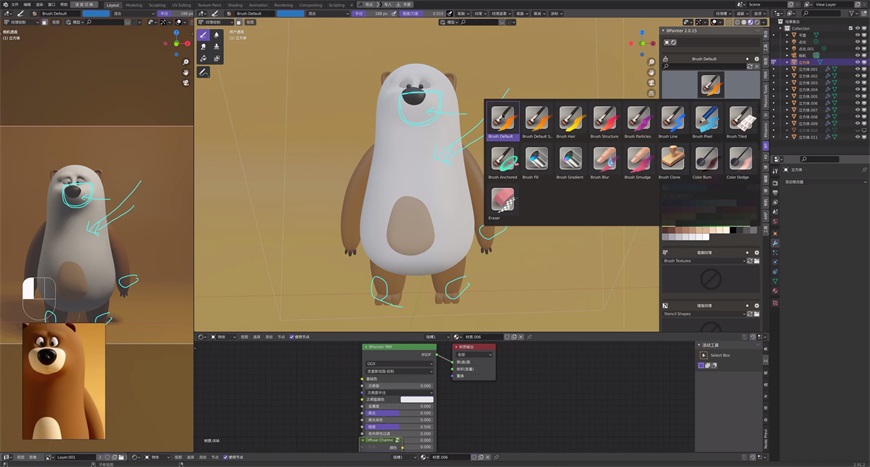Choose the Brush Line preset
The height and width of the screenshot is (467, 870).
(x=672, y=121)
